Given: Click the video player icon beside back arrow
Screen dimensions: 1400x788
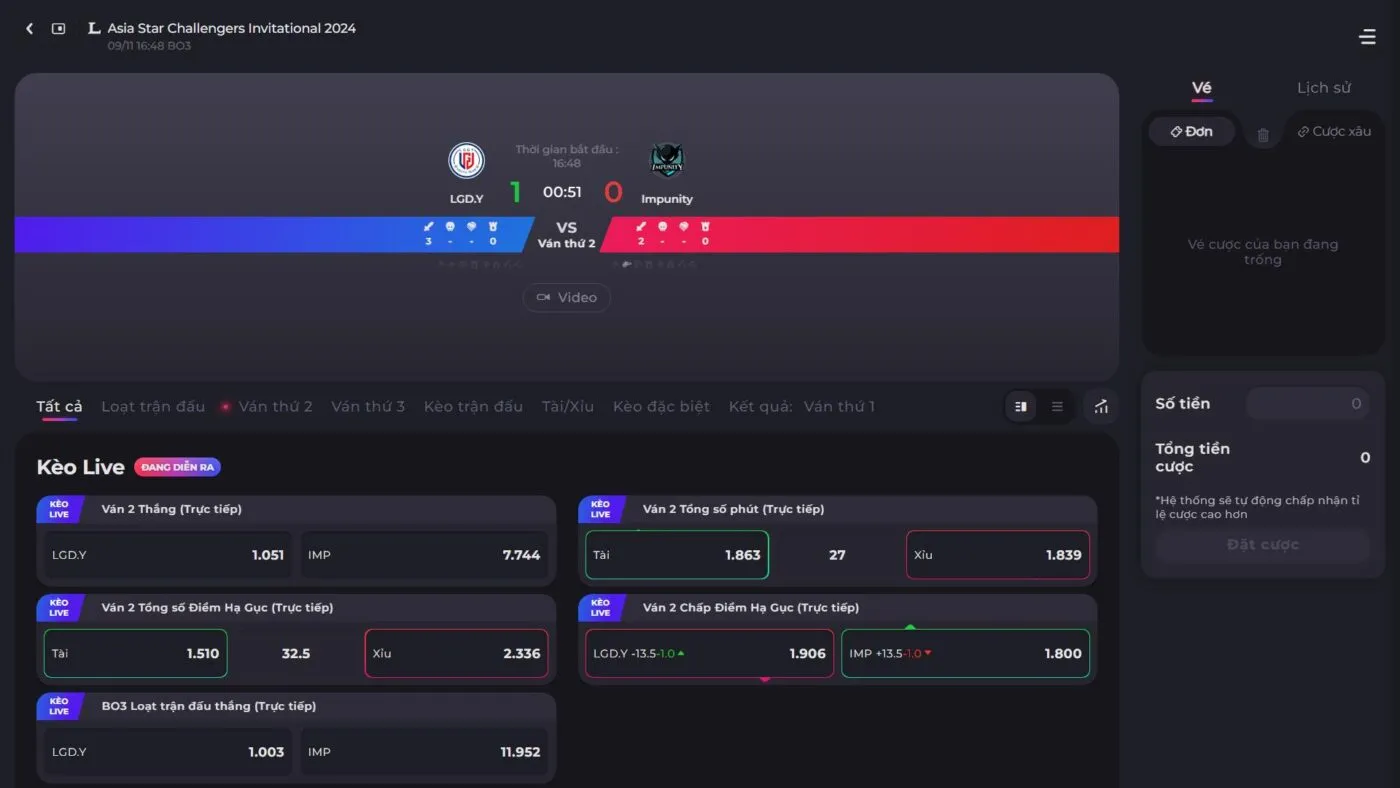Looking at the screenshot, I should pos(59,29).
